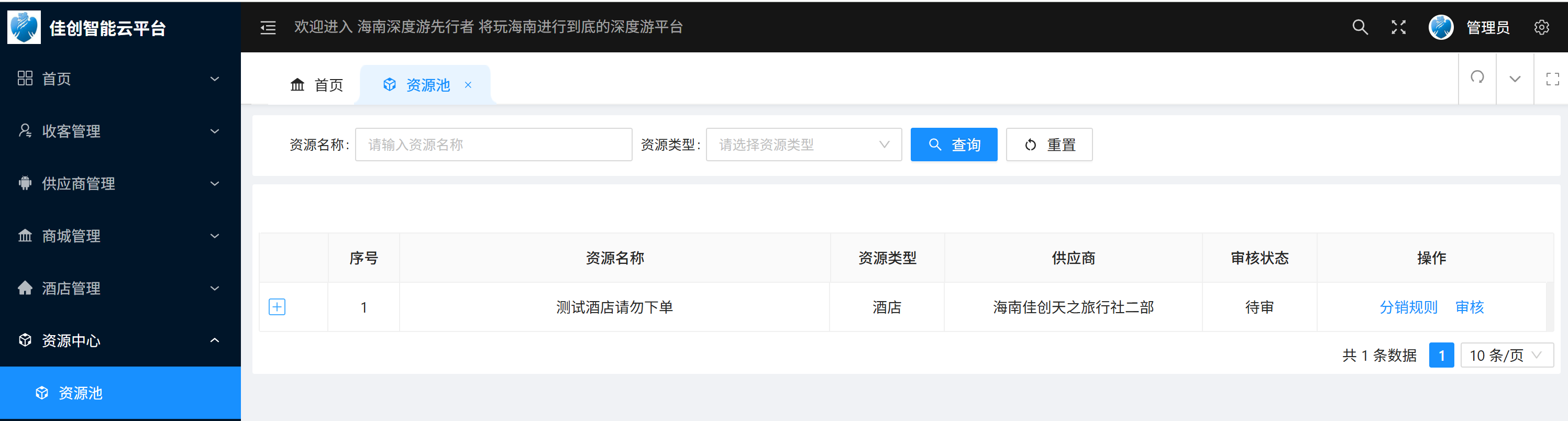Viewport: 1568px width, 421px height.
Task: Collapse the sidebar with the menu fold icon
Action: tap(268, 27)
